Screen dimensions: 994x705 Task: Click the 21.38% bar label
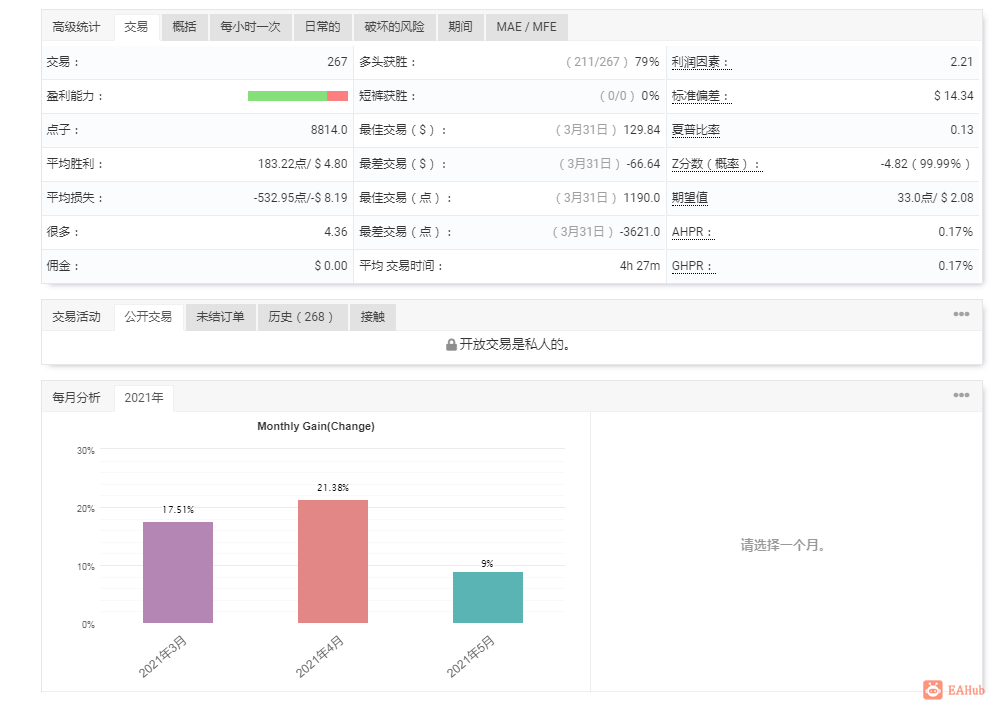pyautogui.click(x=333, y=488)
